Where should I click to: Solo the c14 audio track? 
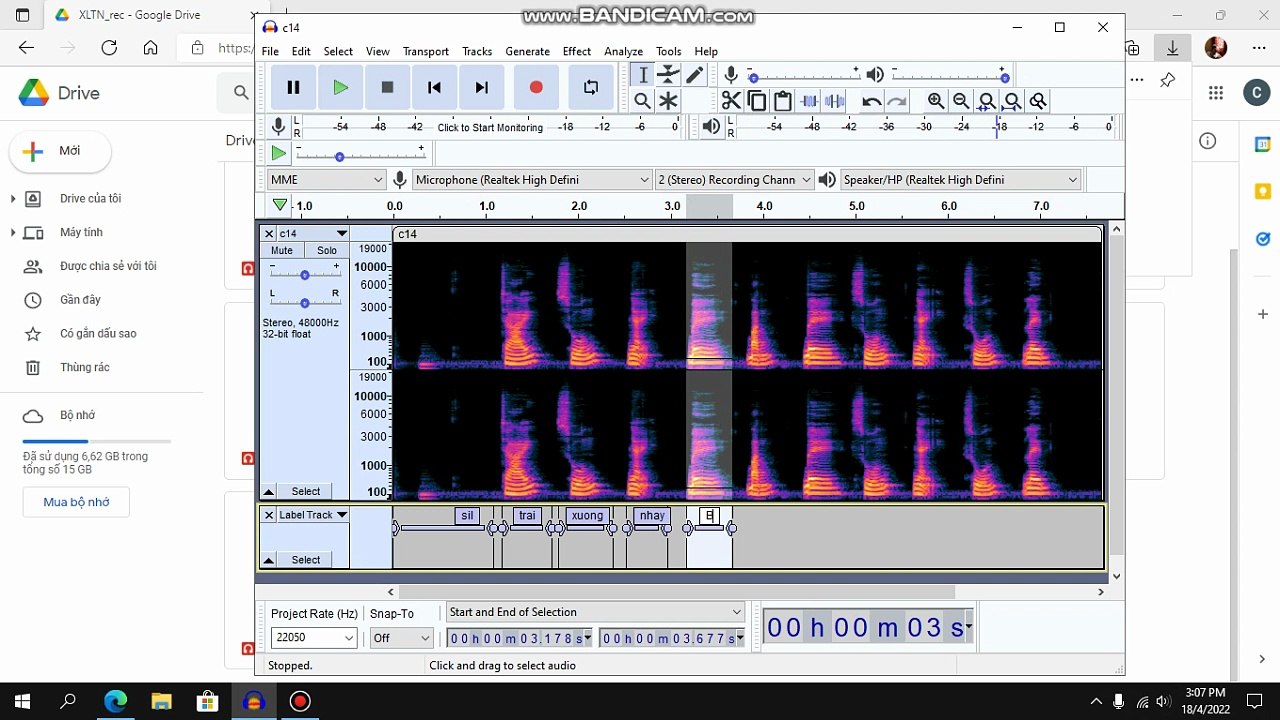click(327, 250)
